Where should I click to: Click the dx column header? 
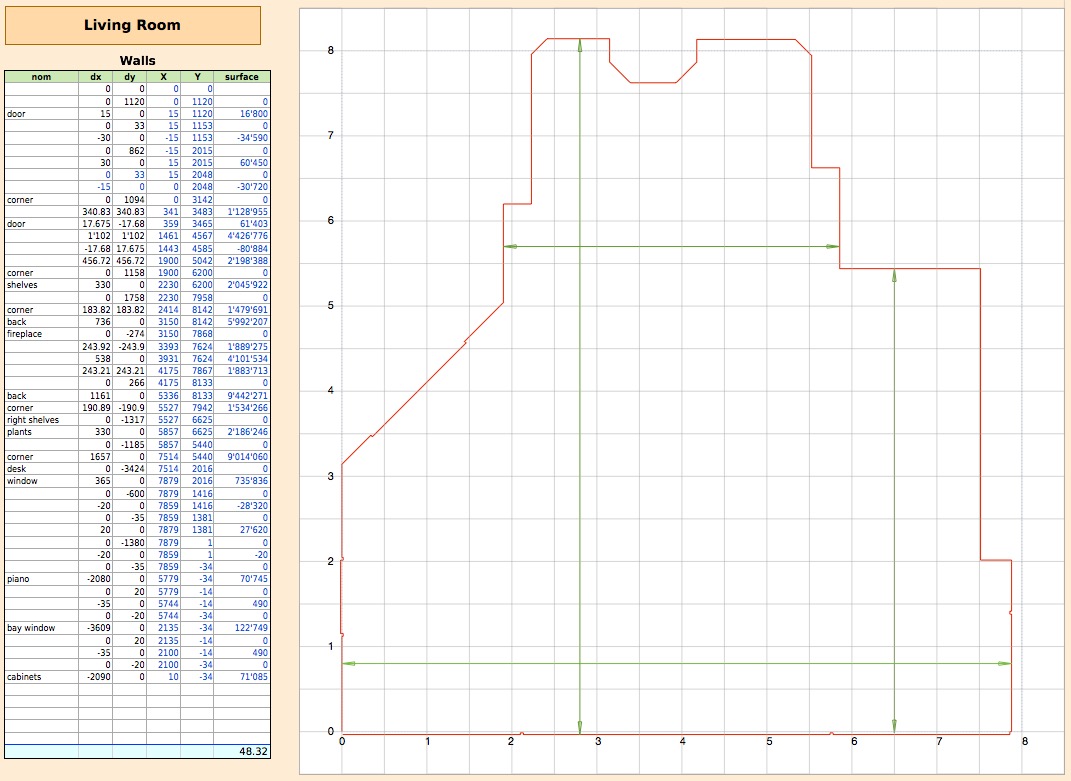(x=96, y=77)
